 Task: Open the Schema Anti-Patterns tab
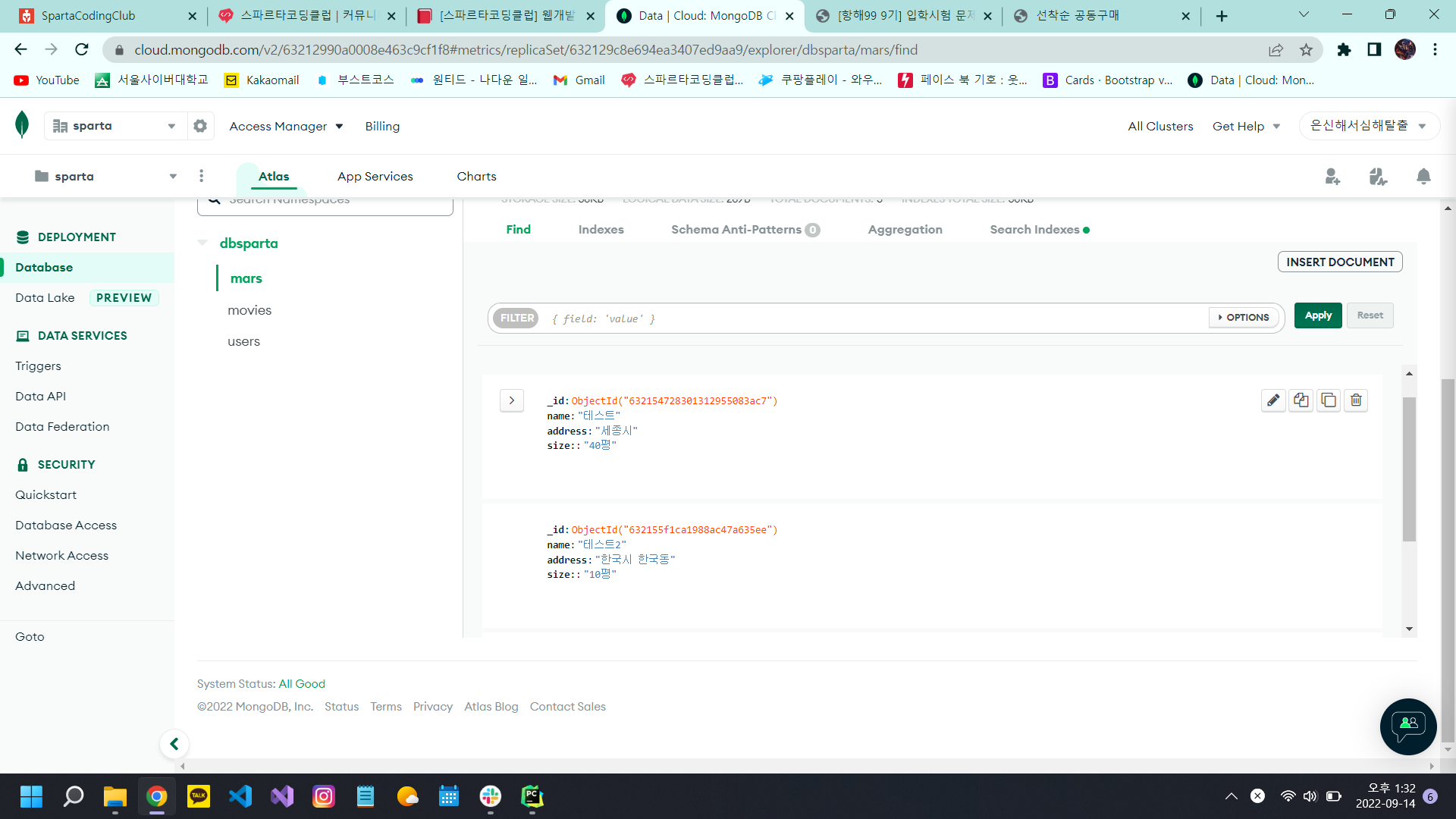(745, 230)
